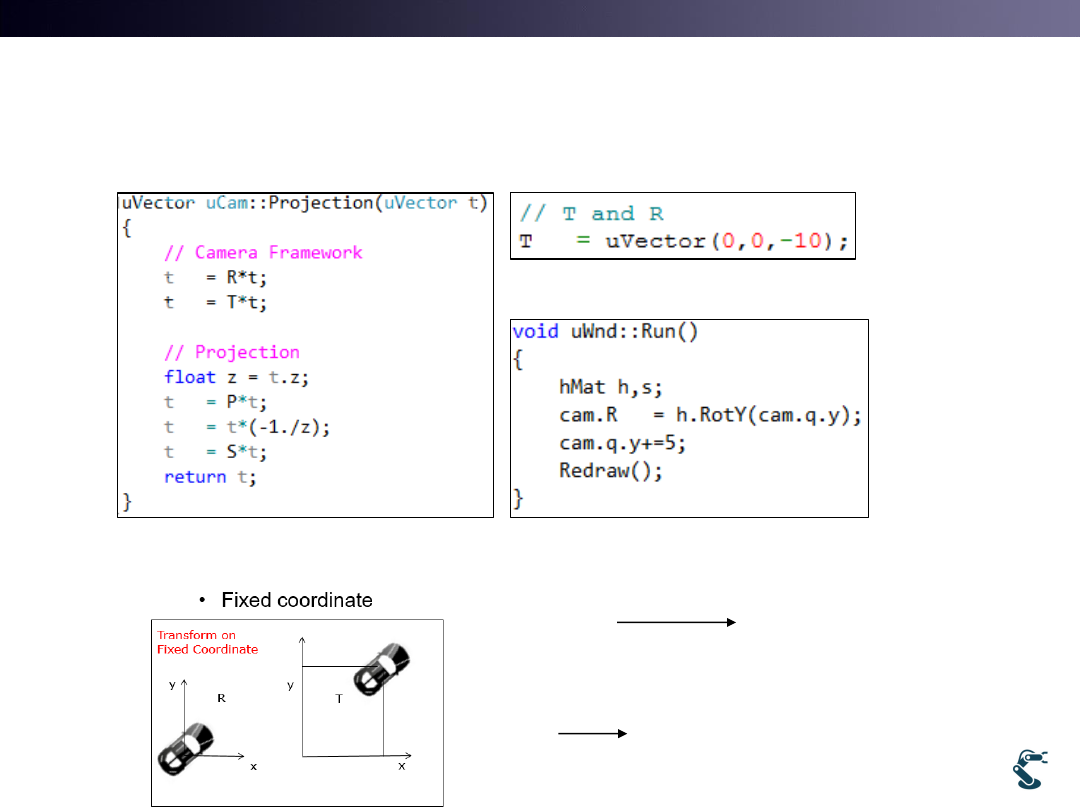Click the dark gradient title bar
This screenshot has height=810, width=1080.
(x=540, y=18)
